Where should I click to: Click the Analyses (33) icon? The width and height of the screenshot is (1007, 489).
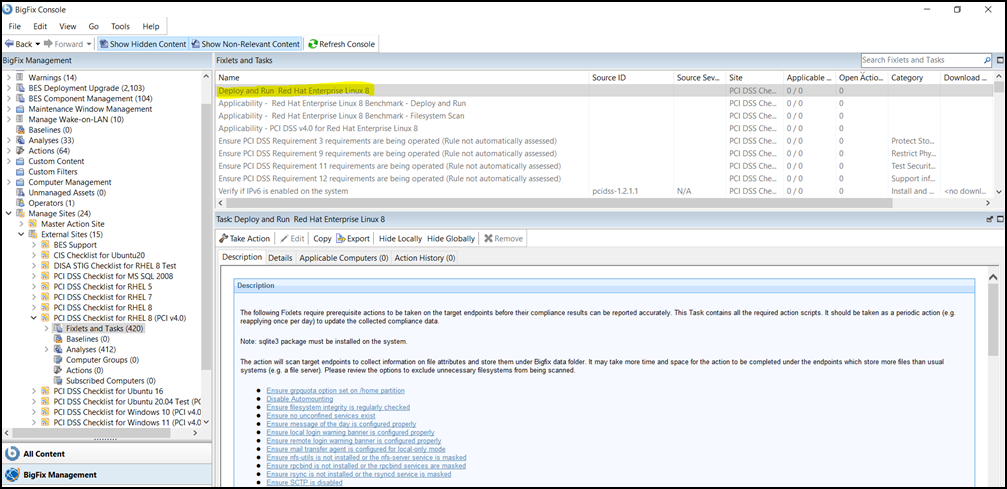[x=21, y=140]
